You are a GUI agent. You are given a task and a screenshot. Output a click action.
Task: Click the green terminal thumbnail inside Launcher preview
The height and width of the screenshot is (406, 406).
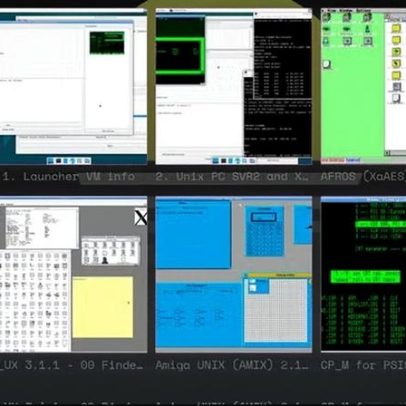click(107, 43)
